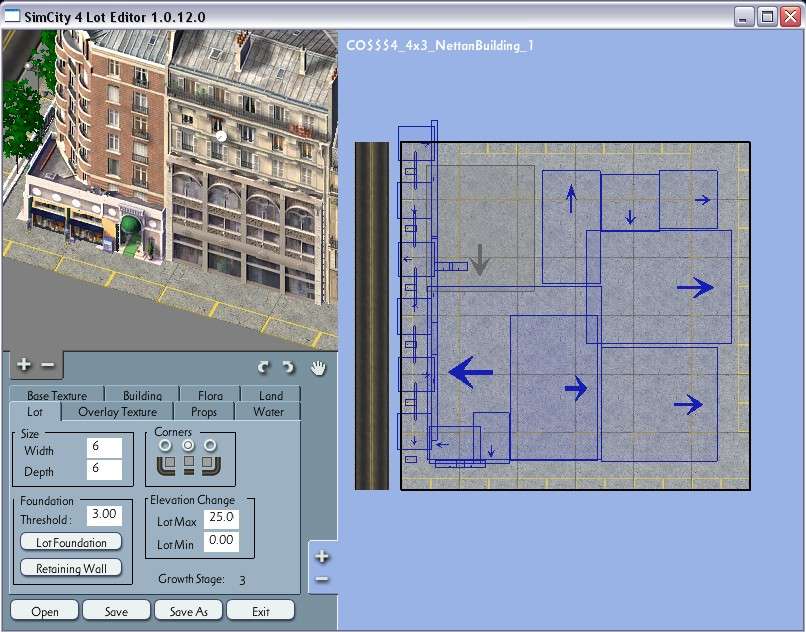Edit the Lot Min elevation field
This screenshot has height=632, width=806.
221,541
